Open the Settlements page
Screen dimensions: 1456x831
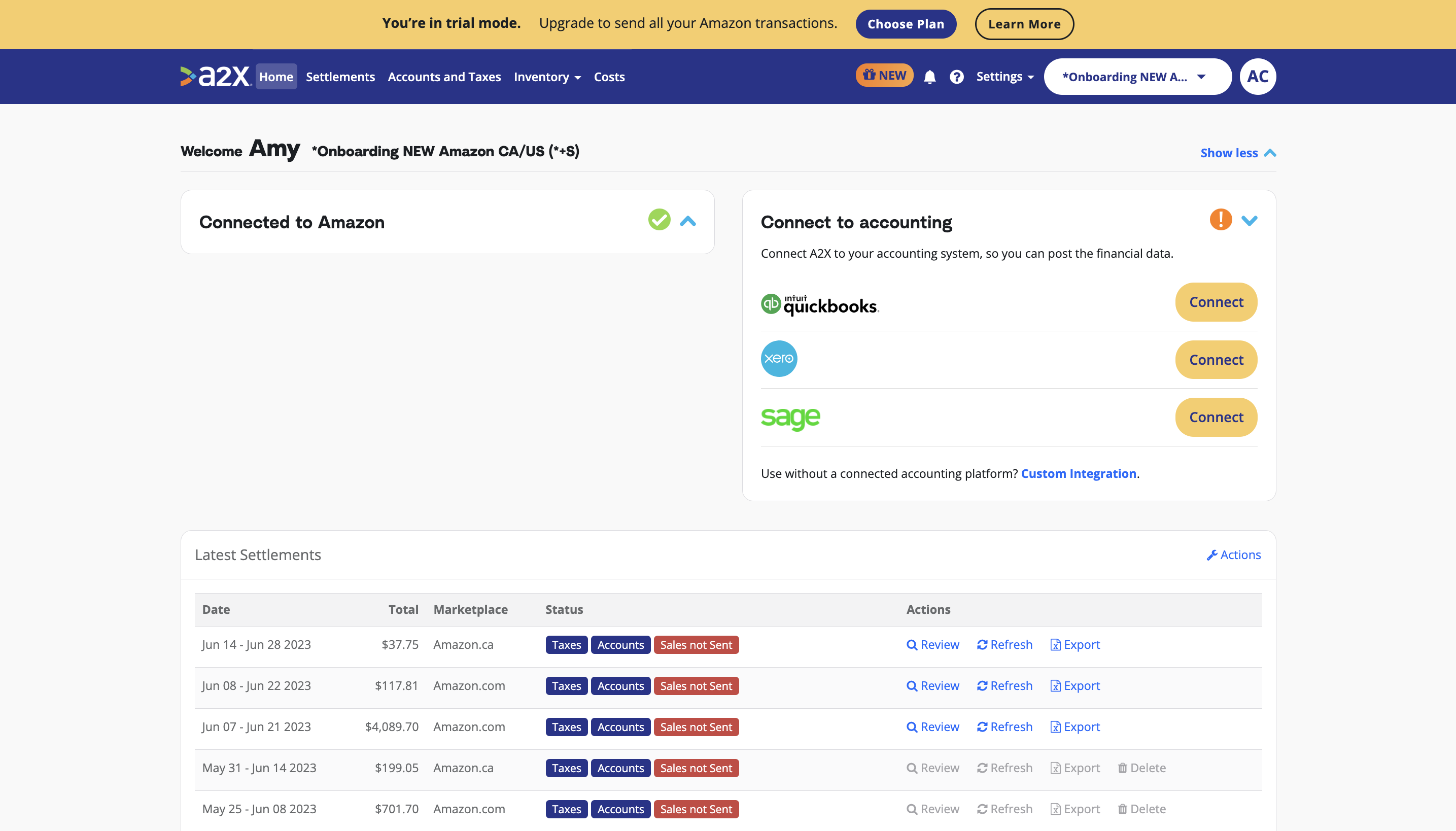[x=340, y=77]
